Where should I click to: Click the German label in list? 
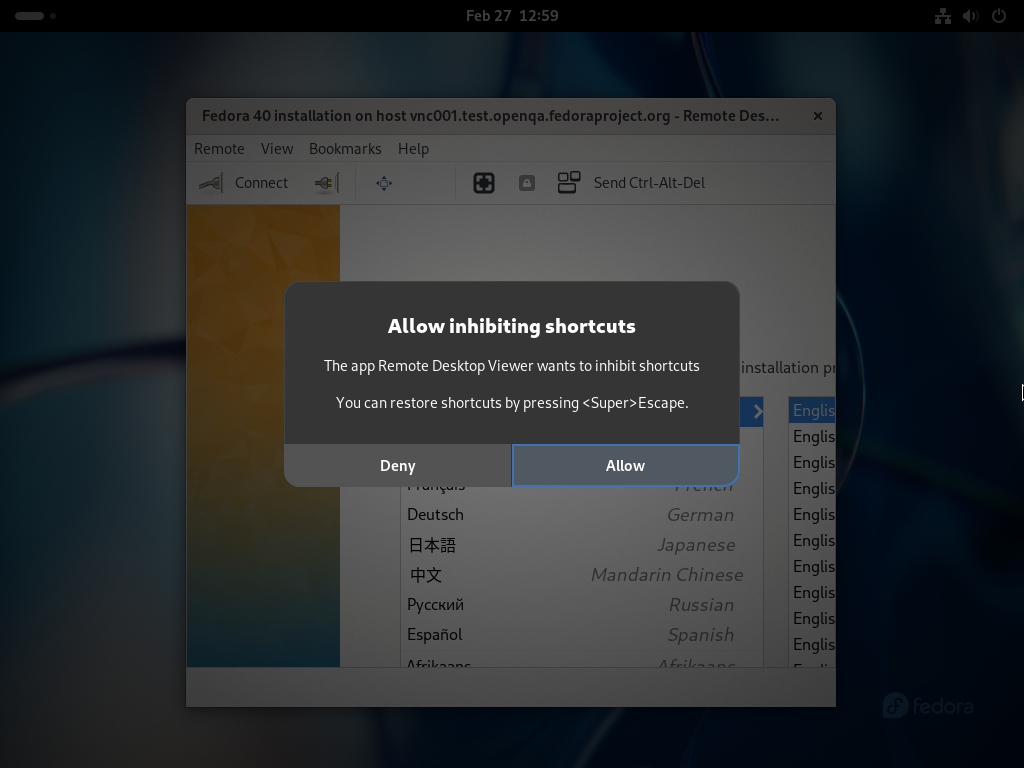(x=701, y=515)
